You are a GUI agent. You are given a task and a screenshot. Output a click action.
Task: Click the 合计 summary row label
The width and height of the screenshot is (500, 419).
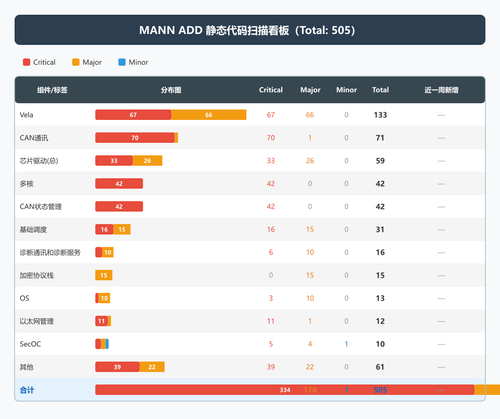(x=27, y=390)
